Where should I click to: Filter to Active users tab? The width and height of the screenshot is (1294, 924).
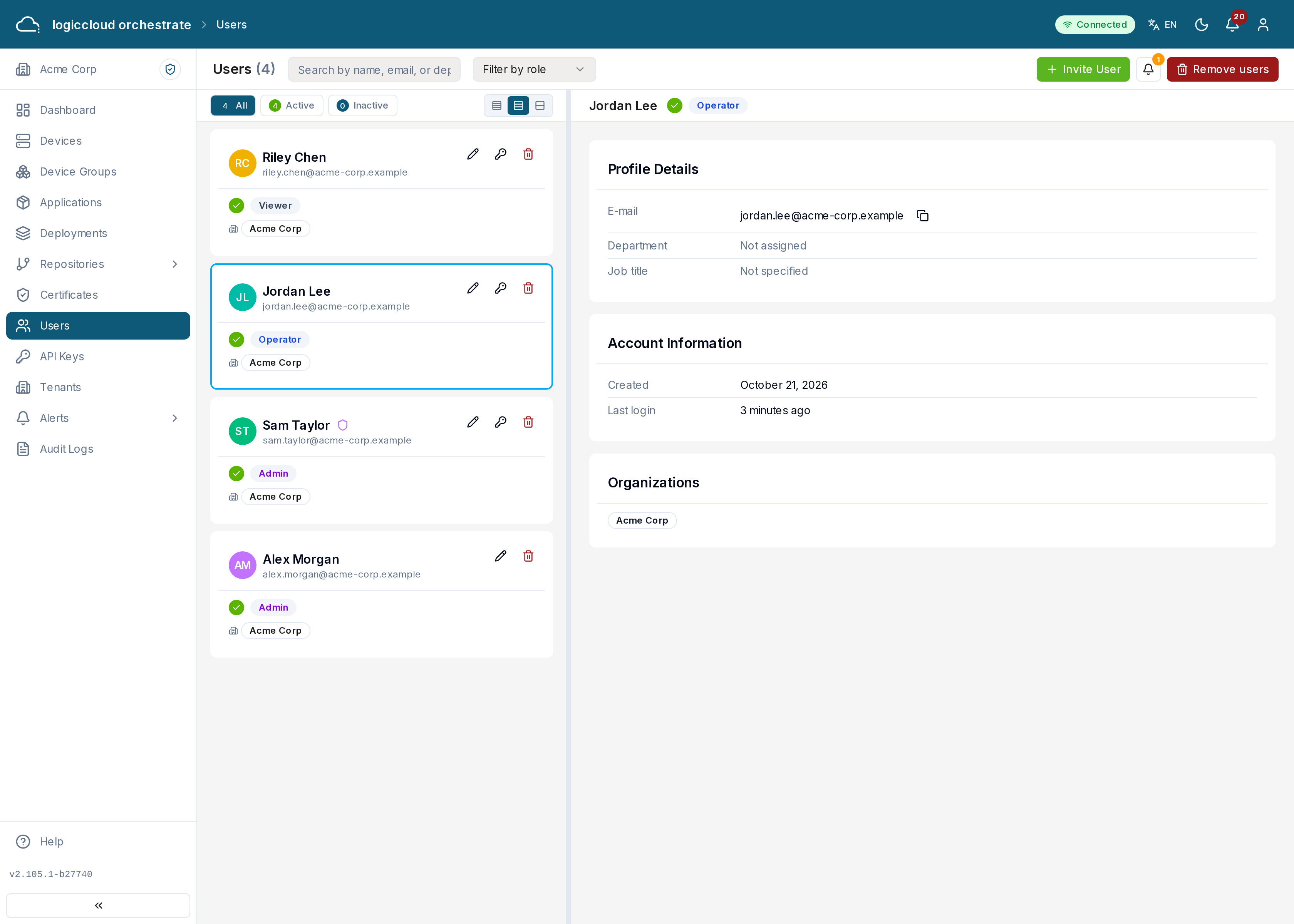tap(292, 106)
